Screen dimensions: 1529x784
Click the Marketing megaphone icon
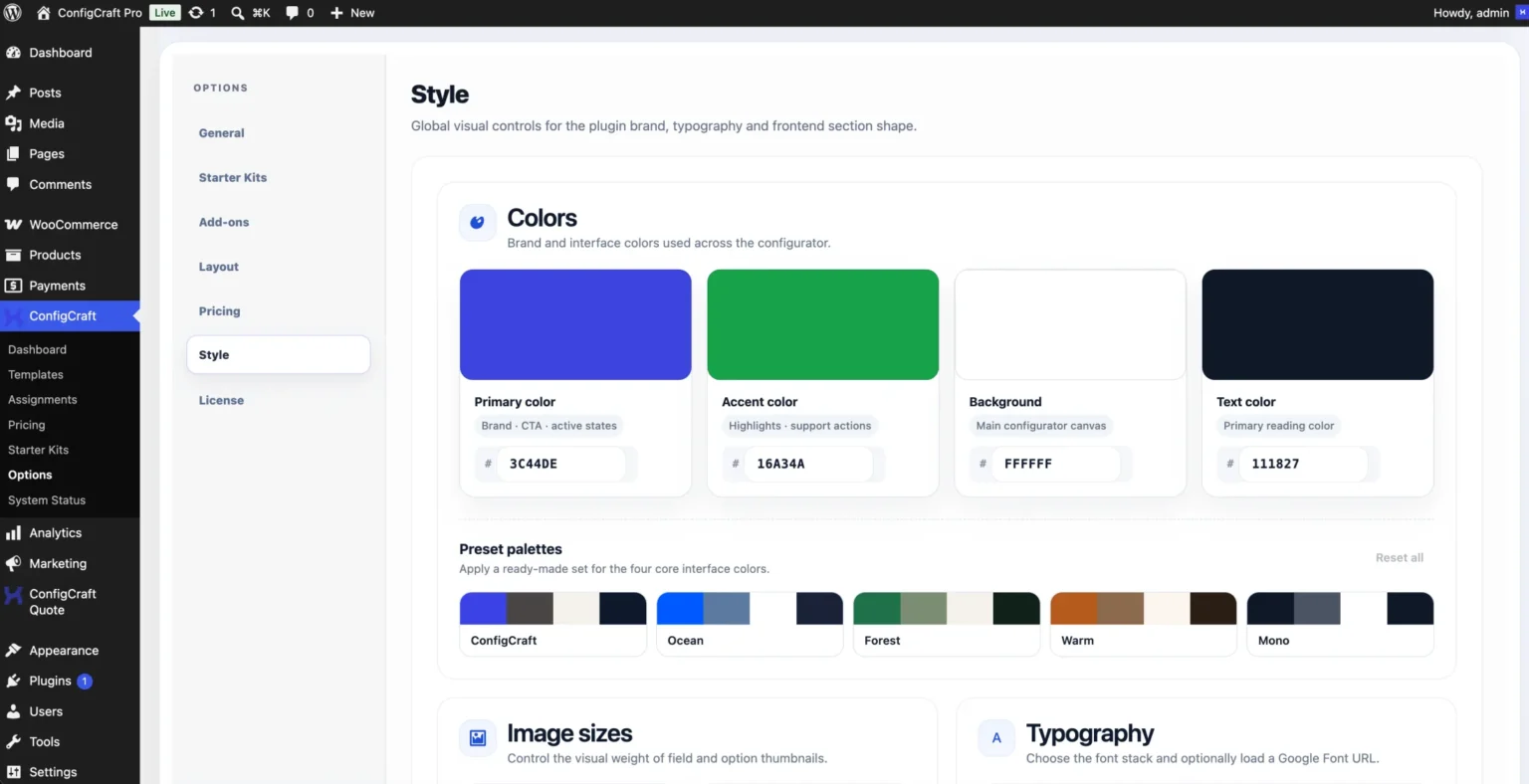click(x=13, y=563)
